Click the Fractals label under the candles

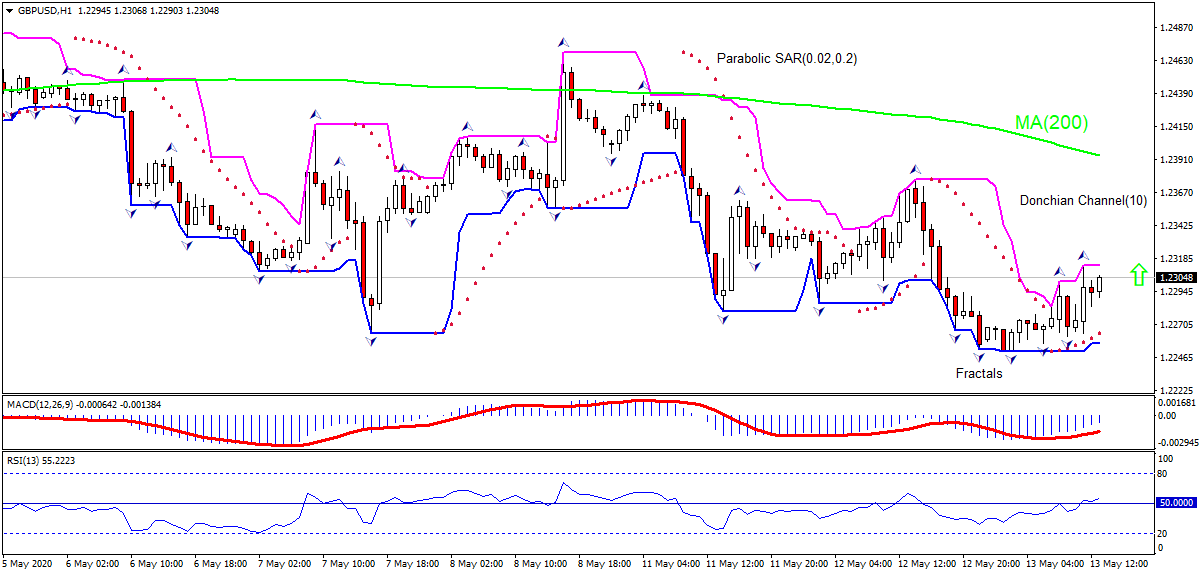click(978, 374)
